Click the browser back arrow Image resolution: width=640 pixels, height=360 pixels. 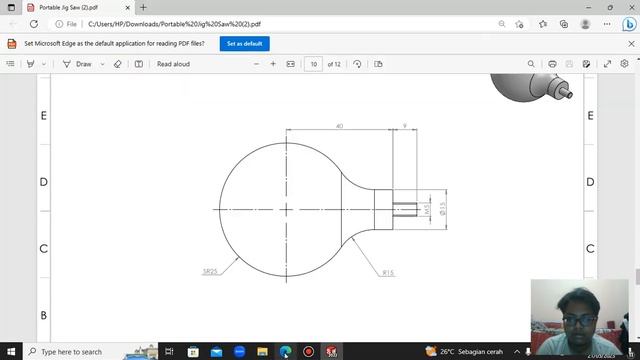[13, 24]
